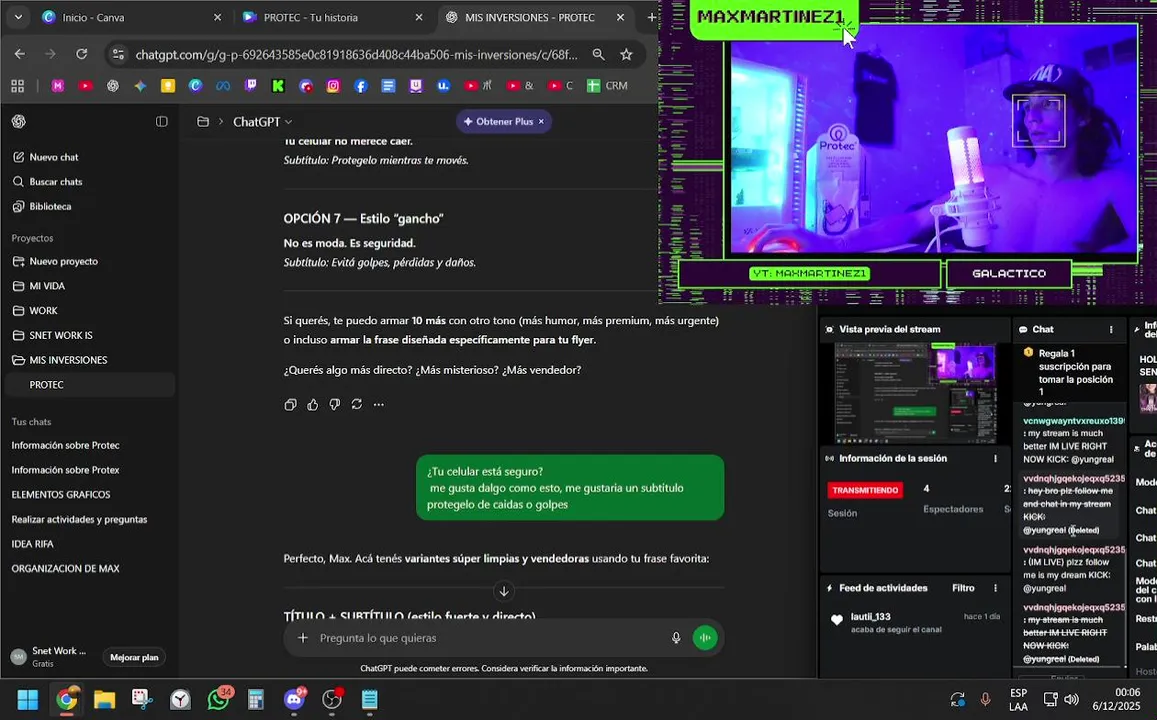Viewport: 1157px width, 720px height.
Task: Open a new browser tab
Action: point(650,17)
